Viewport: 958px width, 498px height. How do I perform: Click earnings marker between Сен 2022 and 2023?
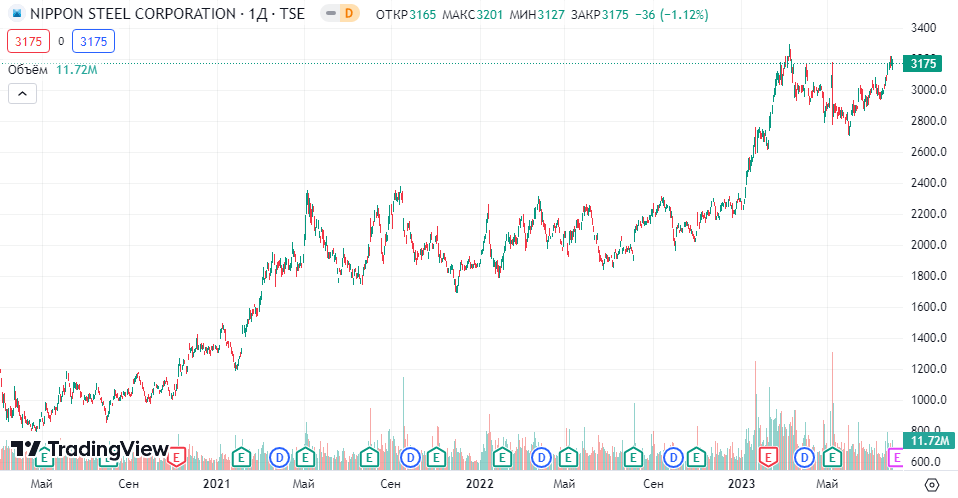tap(697, 456)
